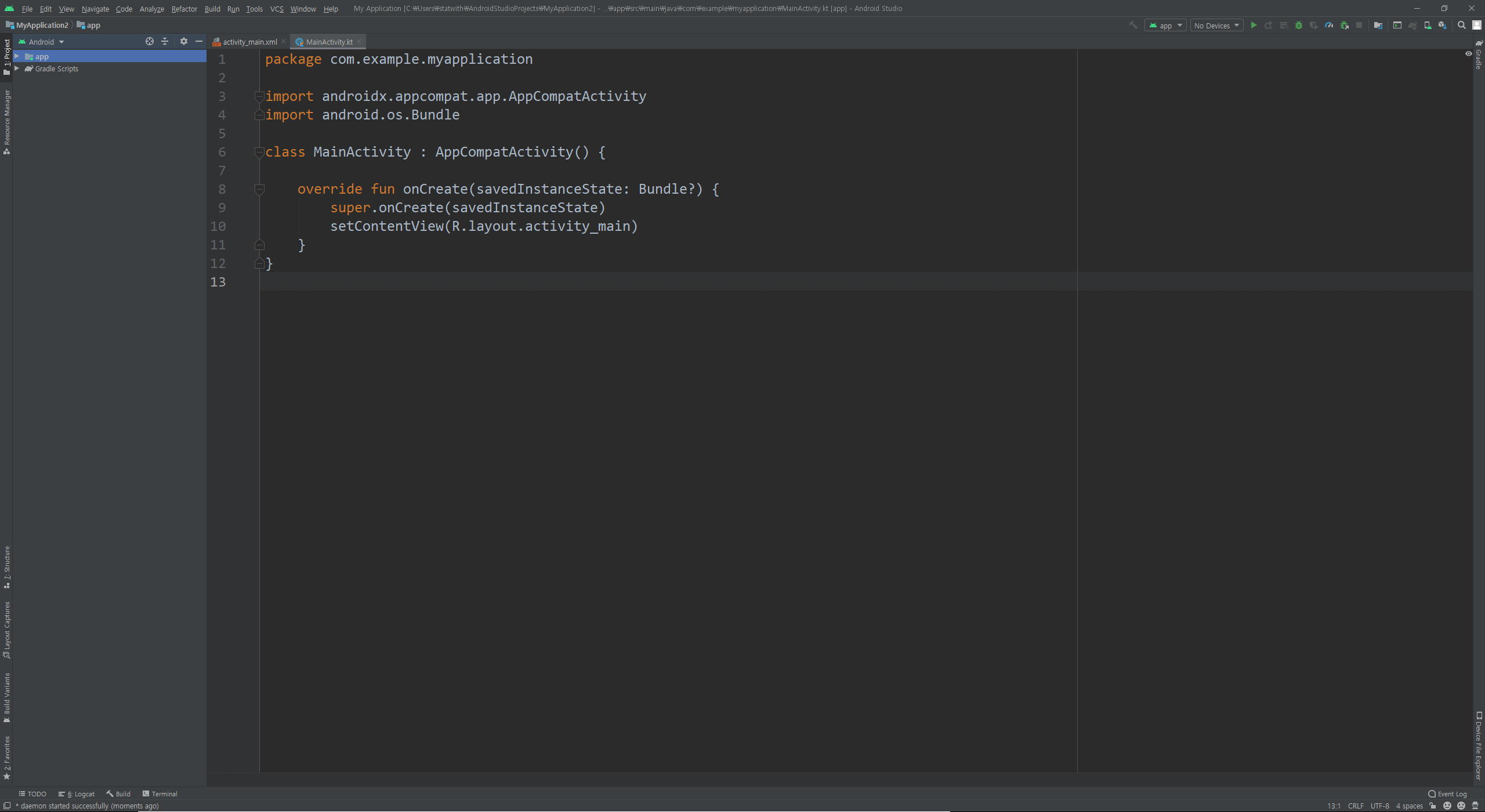This screenshot has width=1485, height=812.
Task: Open the app run configuration dropdown
Action: point(1165,26)
